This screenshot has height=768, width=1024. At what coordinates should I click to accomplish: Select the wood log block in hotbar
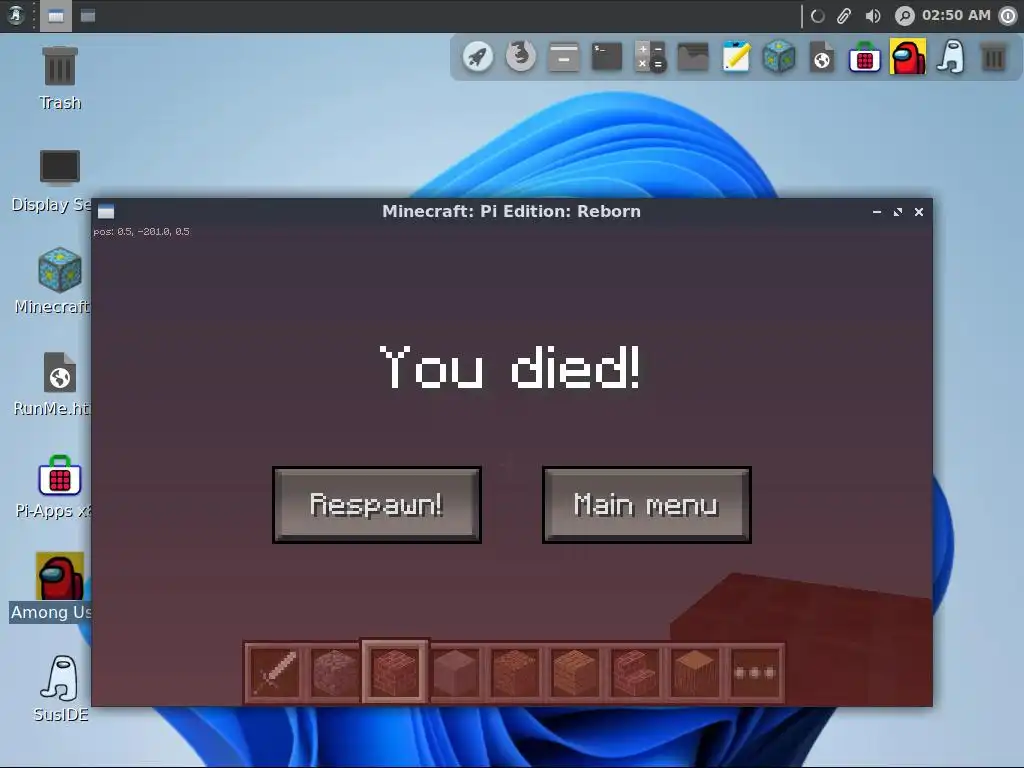pyautogui.click(x=695, y=673)
